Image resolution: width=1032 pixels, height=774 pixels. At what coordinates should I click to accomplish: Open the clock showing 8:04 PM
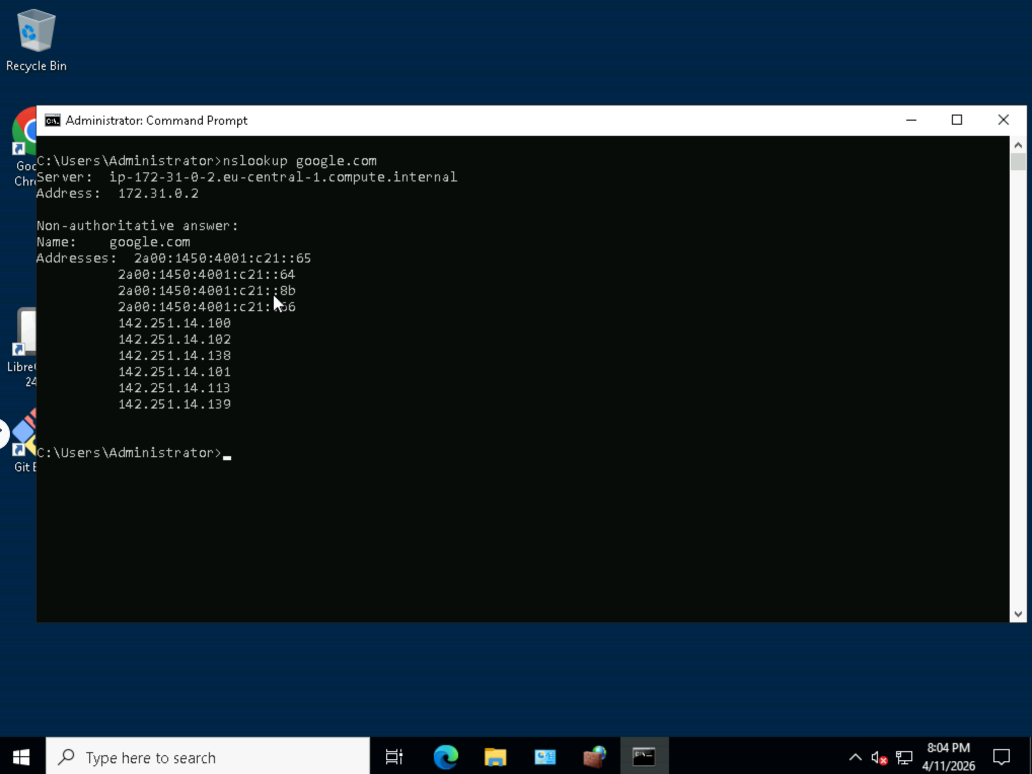pyautogui.click(x=948, y=757)
